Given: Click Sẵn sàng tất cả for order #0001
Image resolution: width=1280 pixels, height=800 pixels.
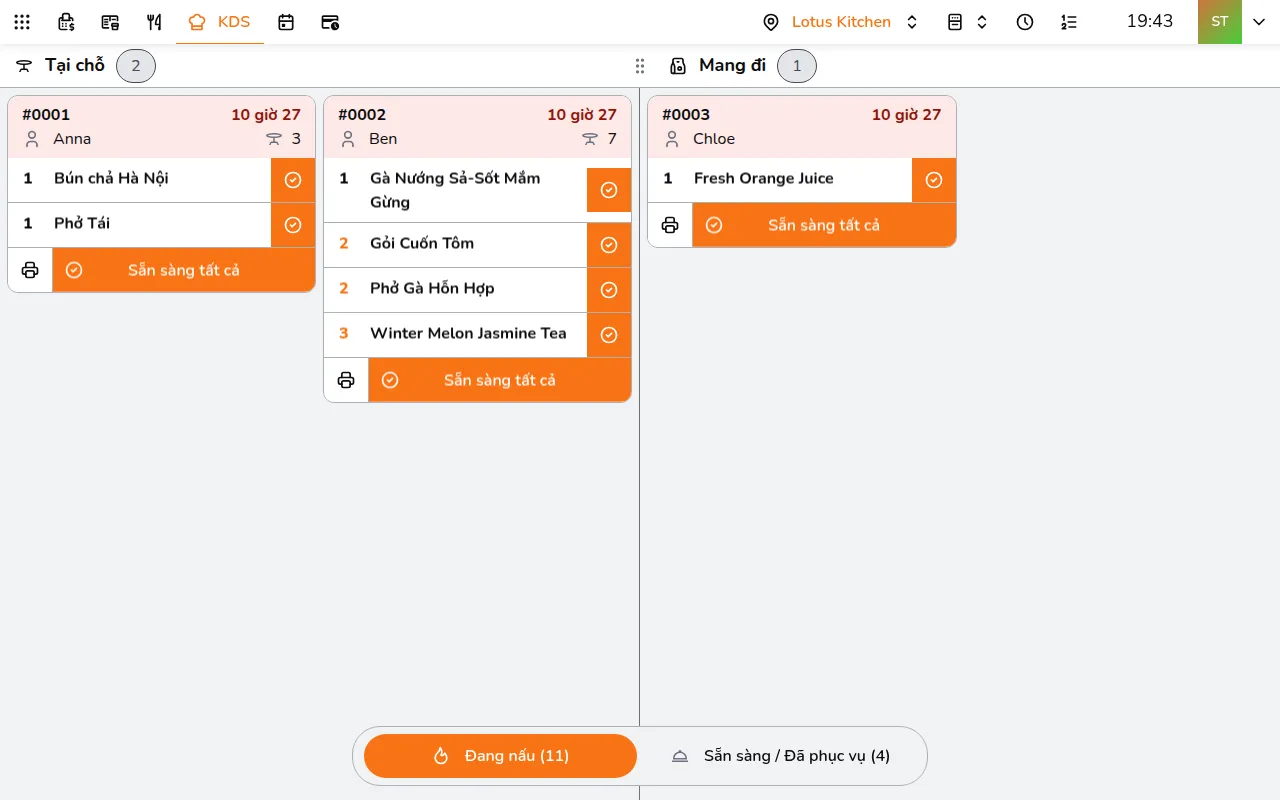Looking at the screenshot, I should click(184, 270).
